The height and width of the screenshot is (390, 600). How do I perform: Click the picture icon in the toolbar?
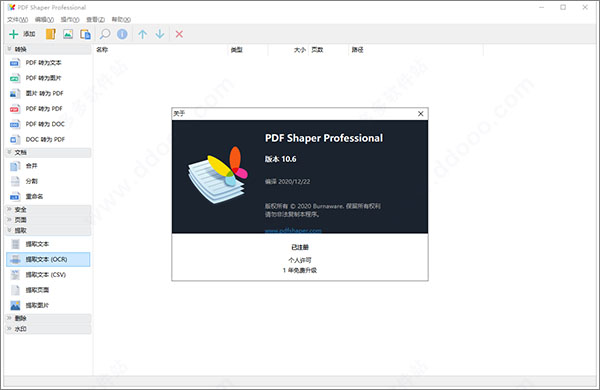(68, 34)
